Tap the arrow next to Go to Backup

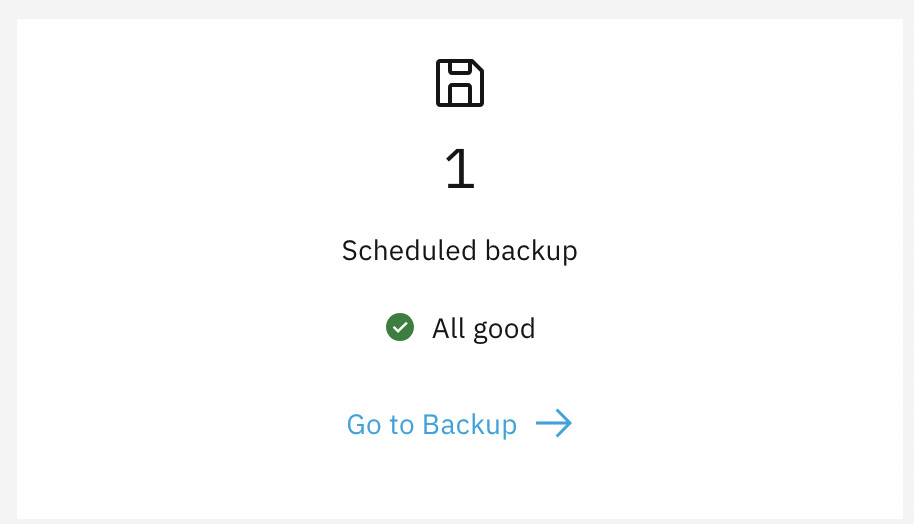(x=554, y=423)
